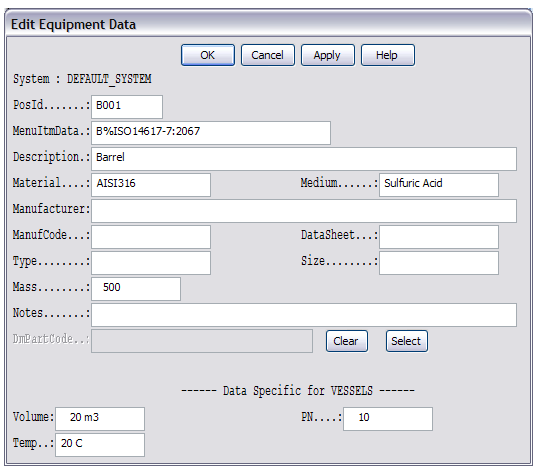This screenshot has width=538, height=473.
Task: Edit the MenuItmData field
Action: [211, 133]
